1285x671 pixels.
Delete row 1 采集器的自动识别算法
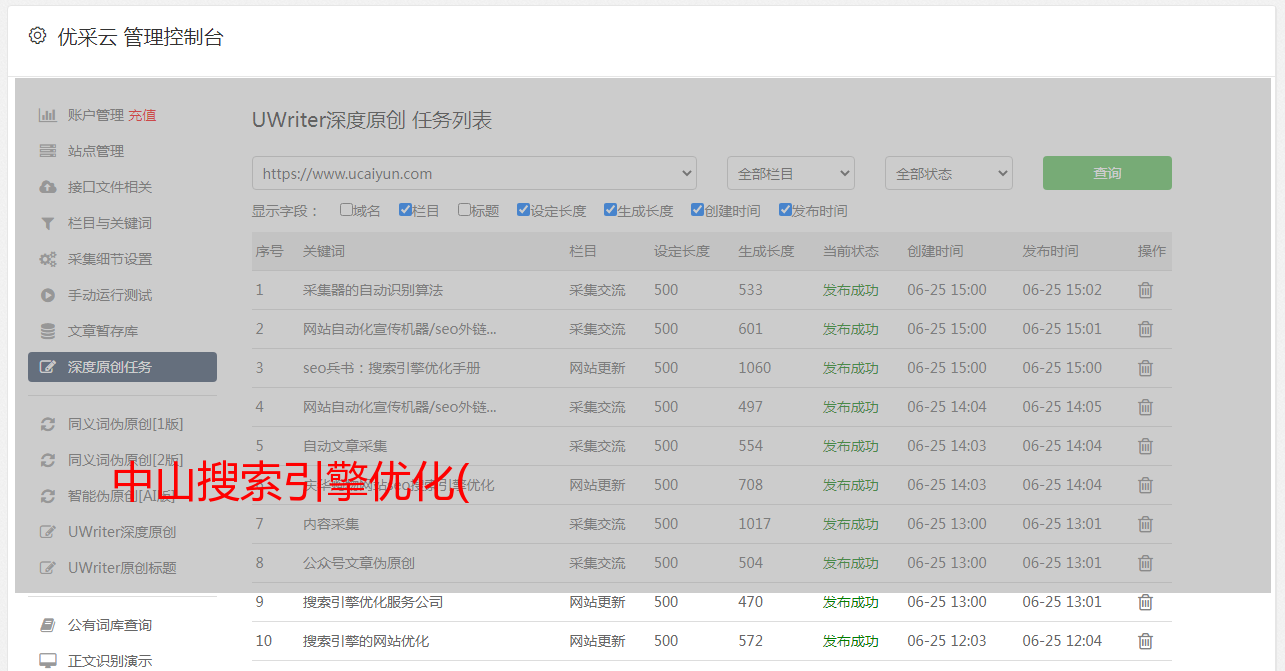(1146, 290)
